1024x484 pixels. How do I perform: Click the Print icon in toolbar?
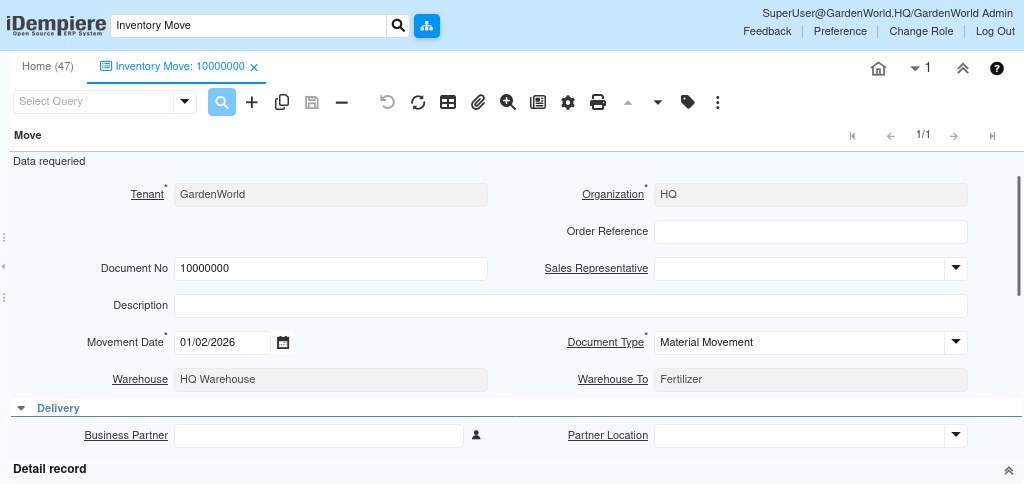coord(598,102)
